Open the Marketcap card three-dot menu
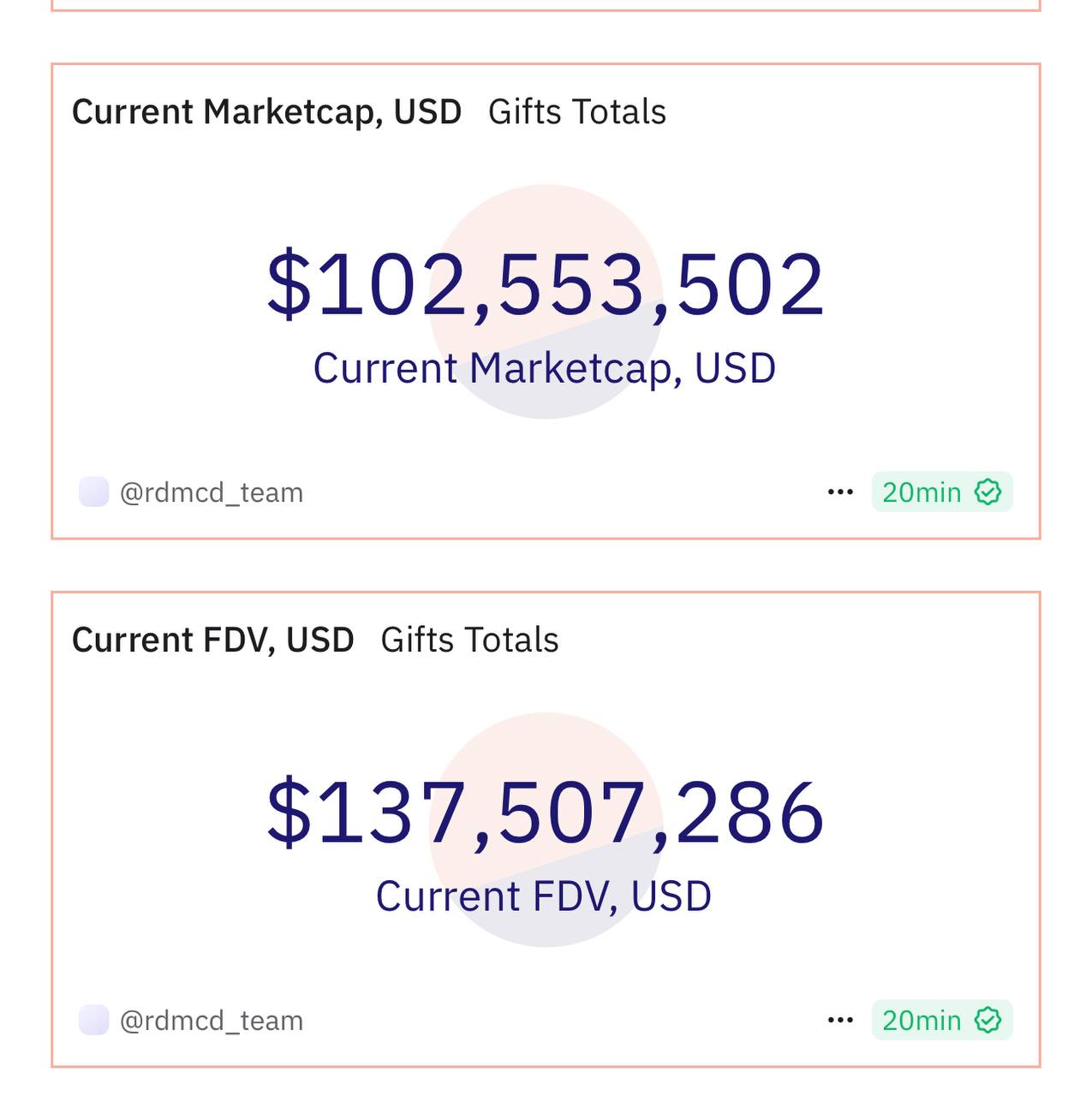This screenshot has height=1096, width=1092. pyautogui.click(x=840, y=492)
